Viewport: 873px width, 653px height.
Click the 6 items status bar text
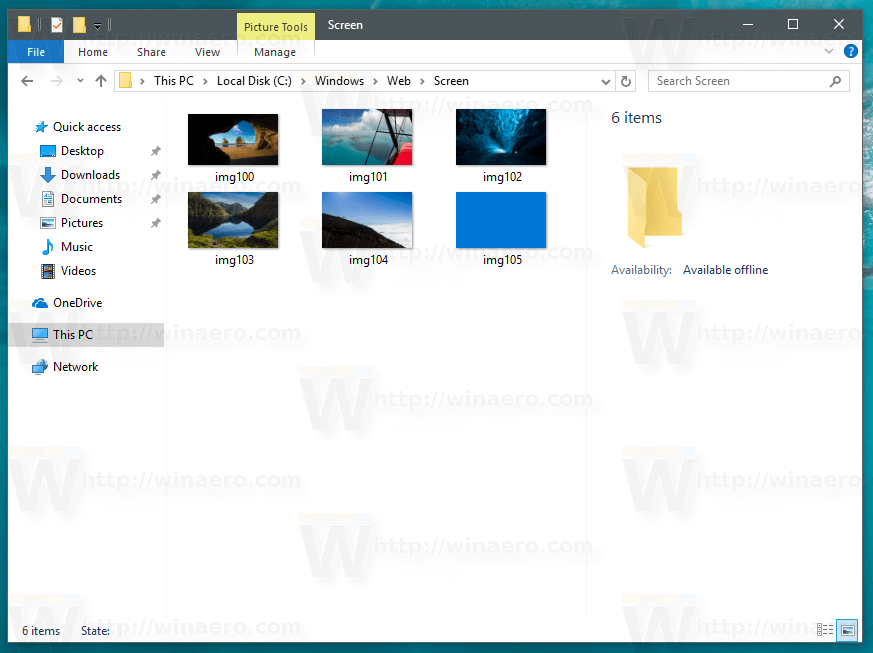click(41, 631)
